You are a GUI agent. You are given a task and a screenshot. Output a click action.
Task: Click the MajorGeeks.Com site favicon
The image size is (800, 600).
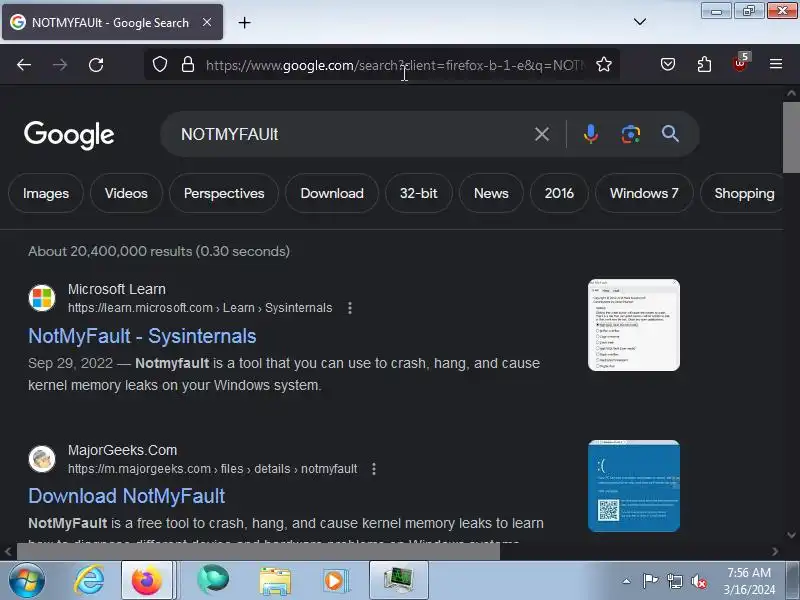42,459
